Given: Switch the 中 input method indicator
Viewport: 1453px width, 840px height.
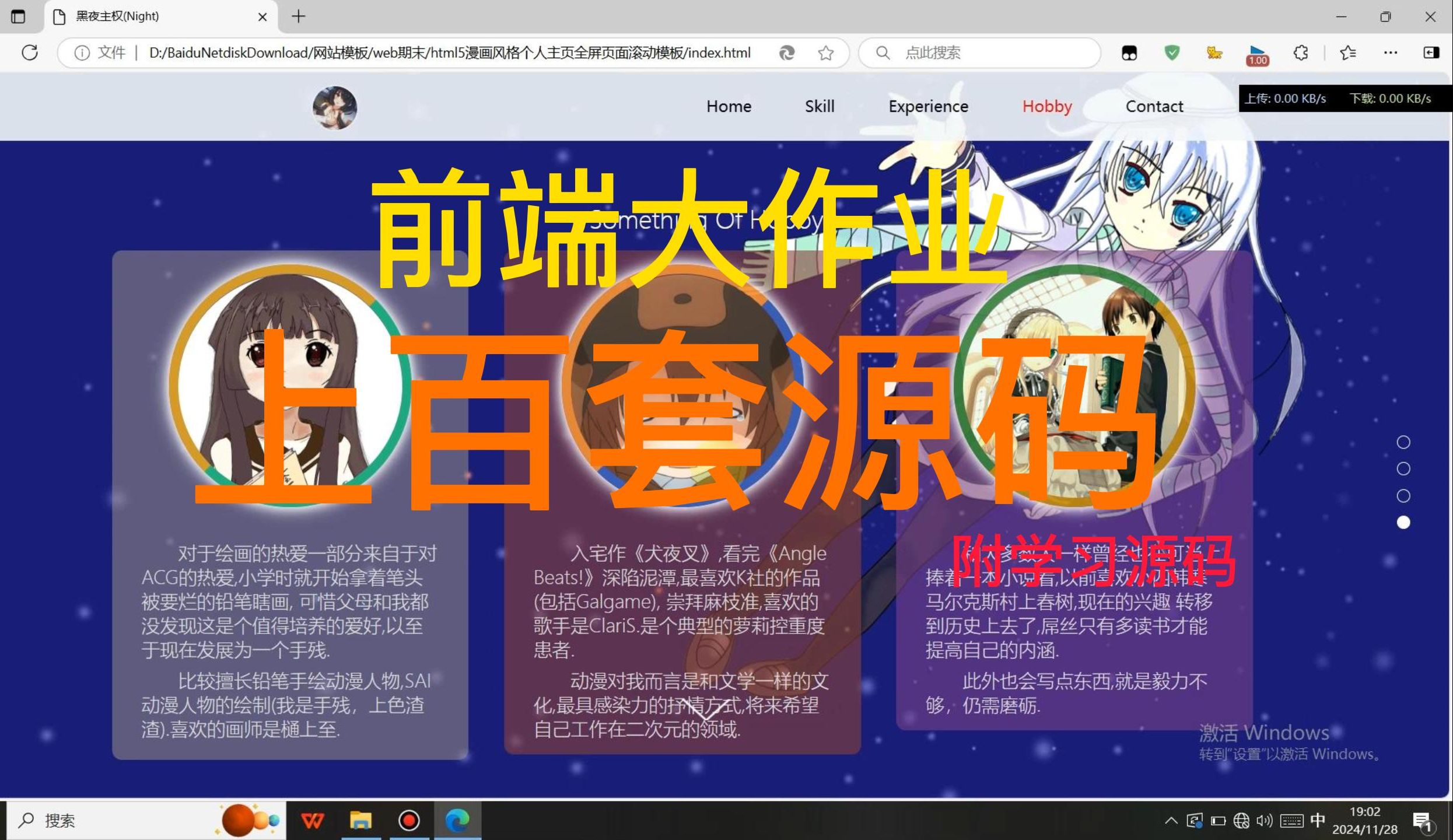Looking at the screenshot, I should pyautogui.click(x=1318, y=820).
